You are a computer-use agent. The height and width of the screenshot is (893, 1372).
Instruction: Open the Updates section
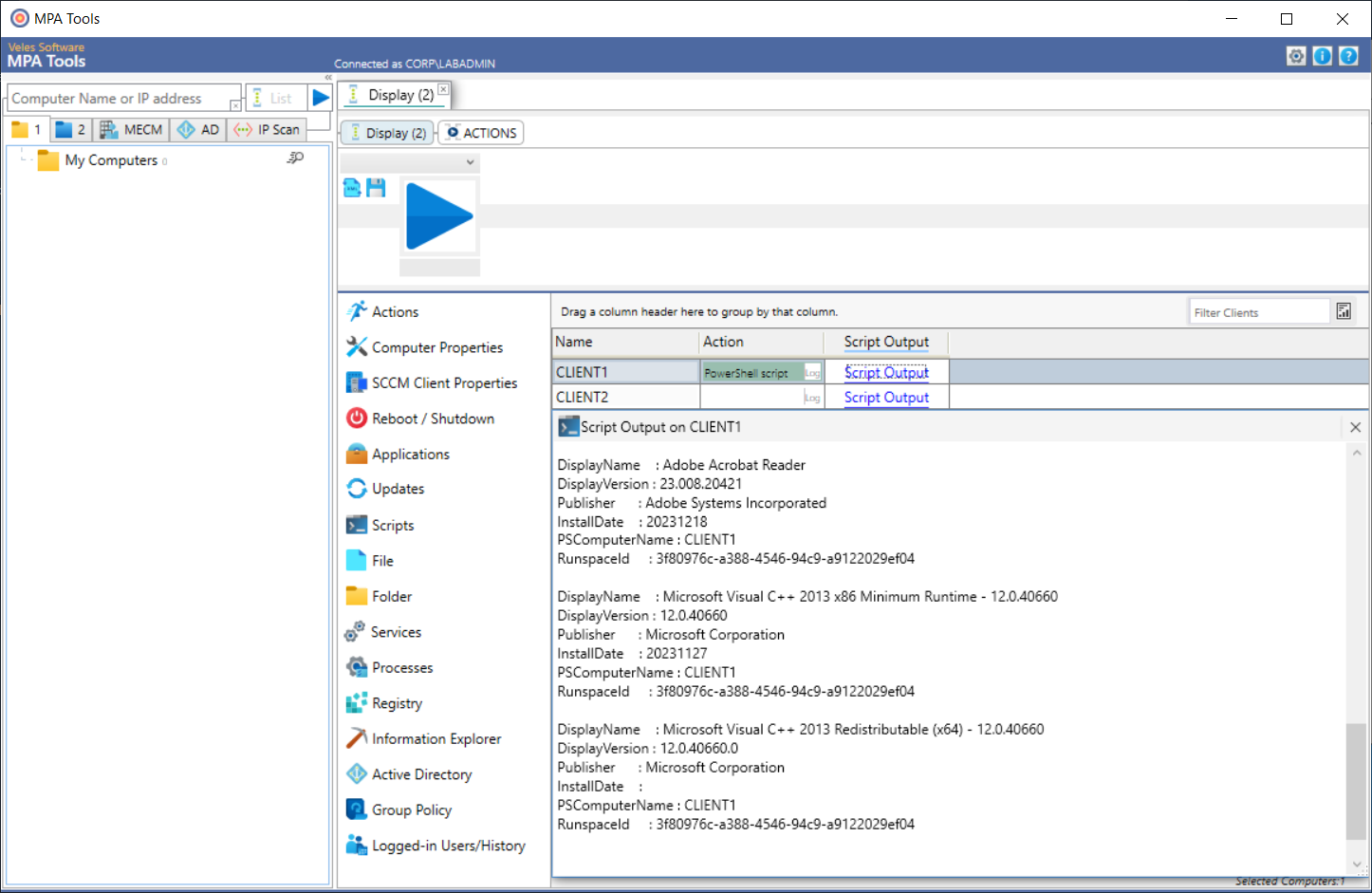(x=385, y=489)
